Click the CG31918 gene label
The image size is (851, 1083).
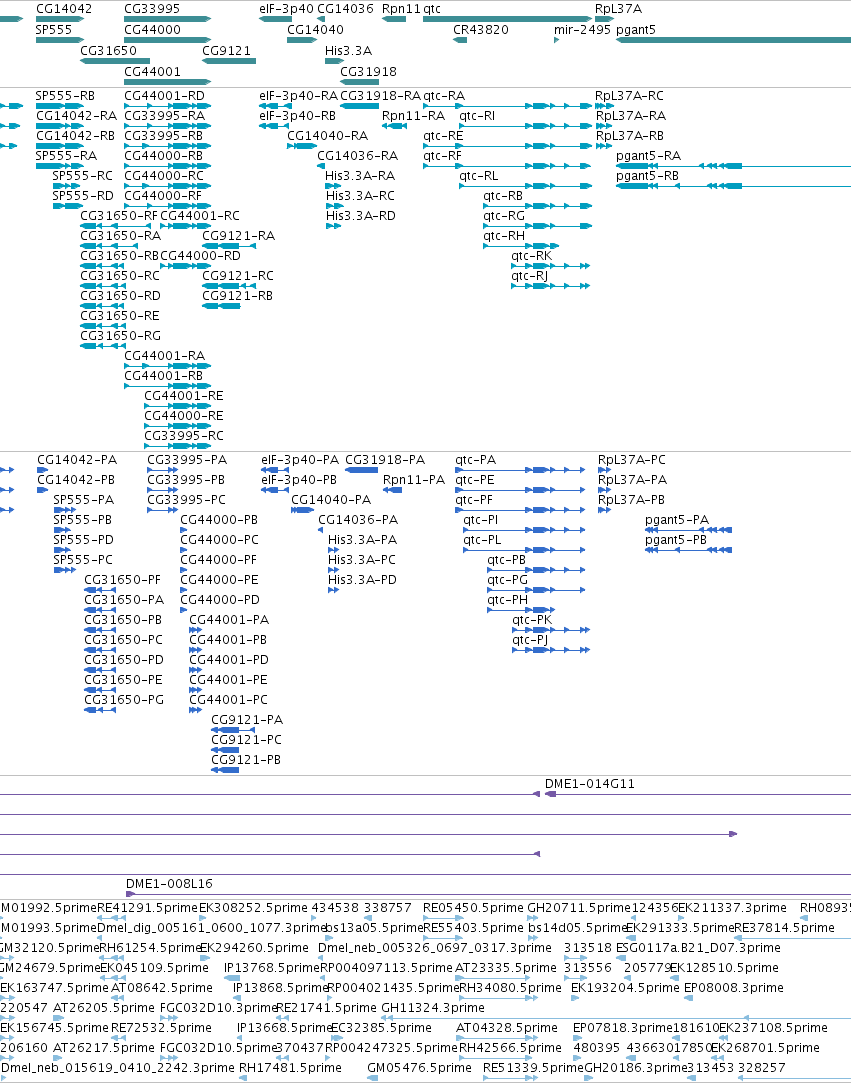click(x=369, y=71)
